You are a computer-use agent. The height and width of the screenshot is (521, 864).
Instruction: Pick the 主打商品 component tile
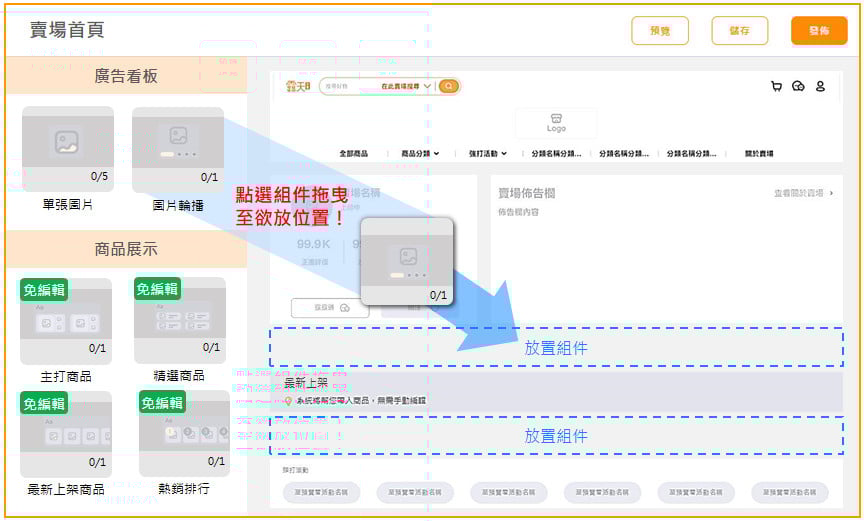point(66,320)
